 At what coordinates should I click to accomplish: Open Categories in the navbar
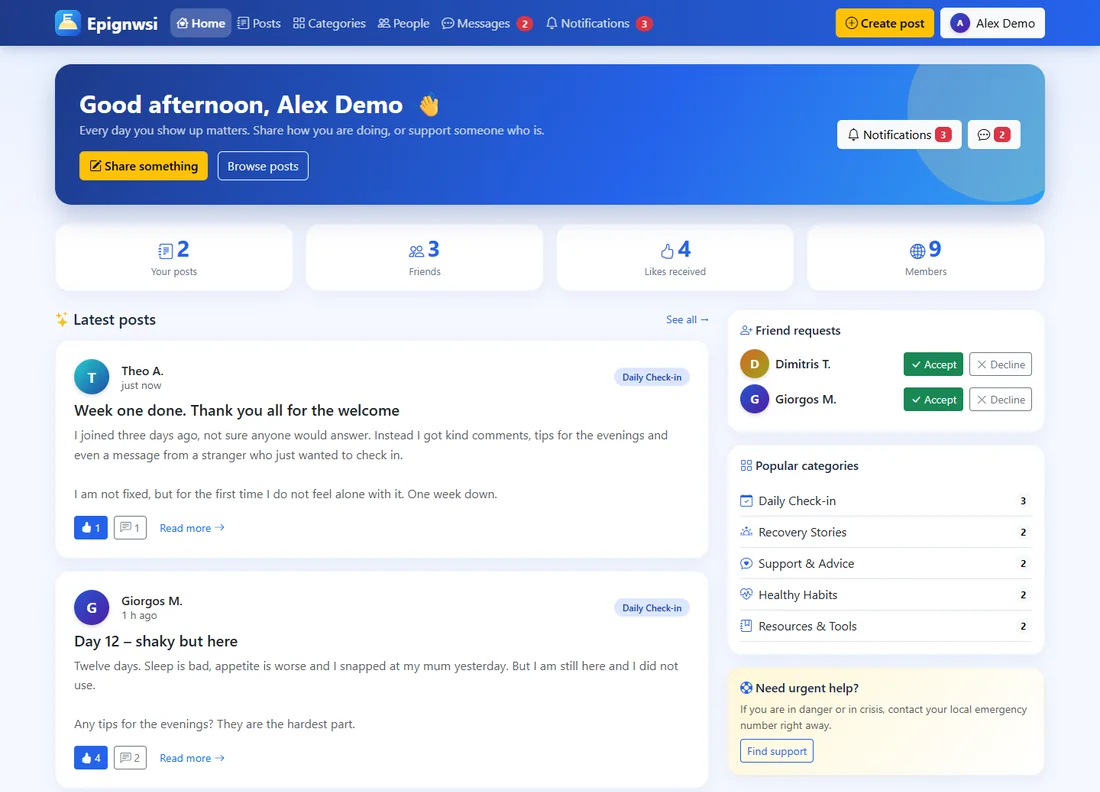(329, 23)
